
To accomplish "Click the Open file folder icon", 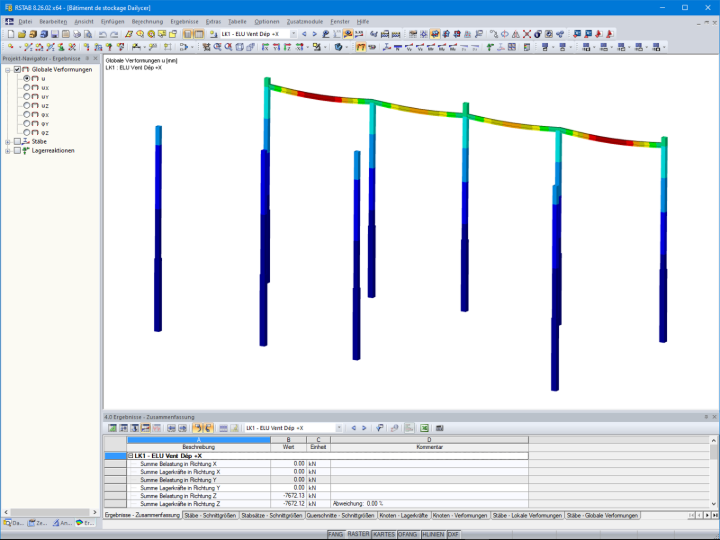I will [22, 34].
